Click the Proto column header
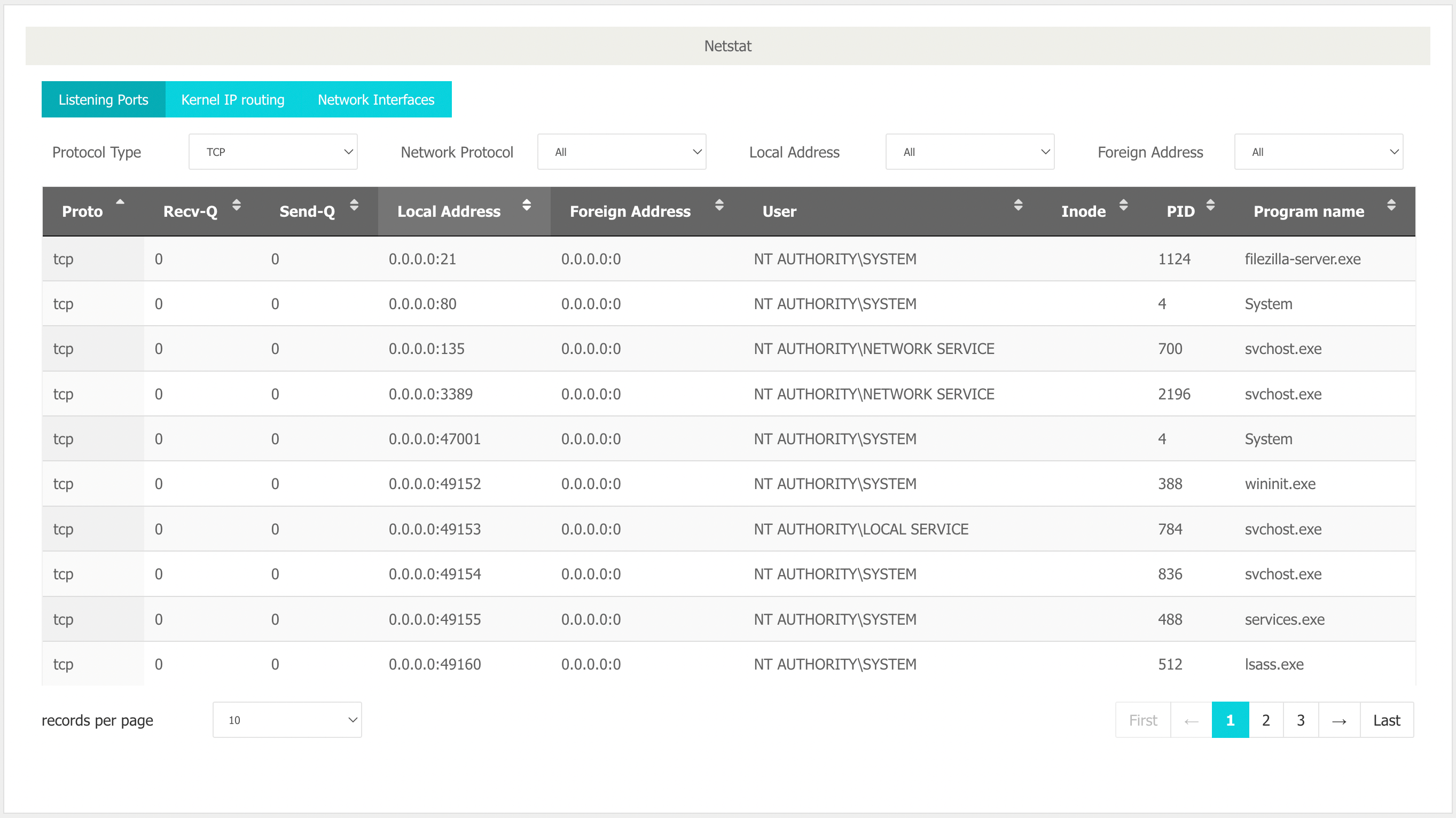Image resolution: width=1456 pixels, height=818 pixels. (x=93, y=211)
